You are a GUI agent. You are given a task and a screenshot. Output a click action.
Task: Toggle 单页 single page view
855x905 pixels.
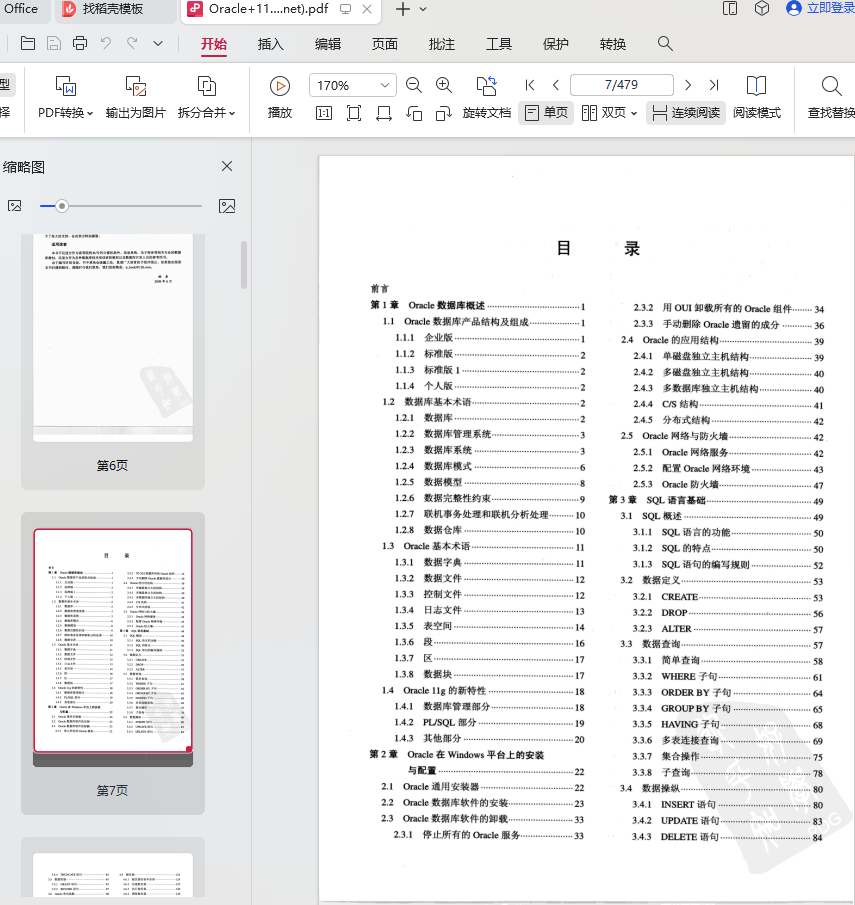(x=546, y=113)
